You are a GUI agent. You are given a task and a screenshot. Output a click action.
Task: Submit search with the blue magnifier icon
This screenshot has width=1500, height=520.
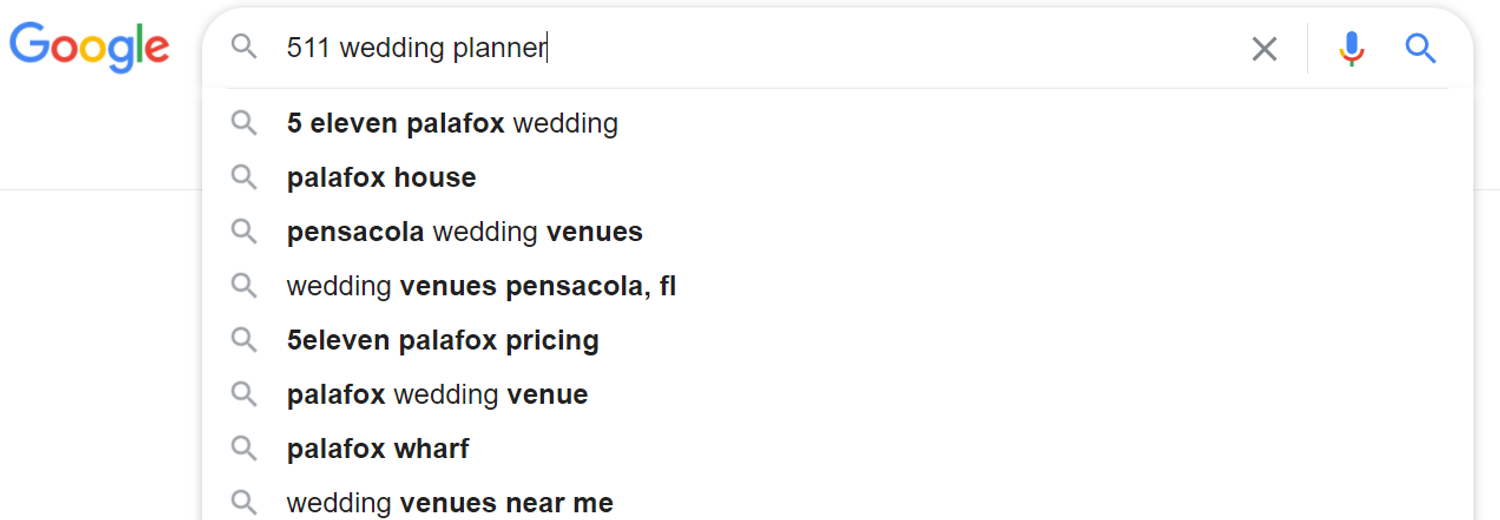click(1421, 48)
